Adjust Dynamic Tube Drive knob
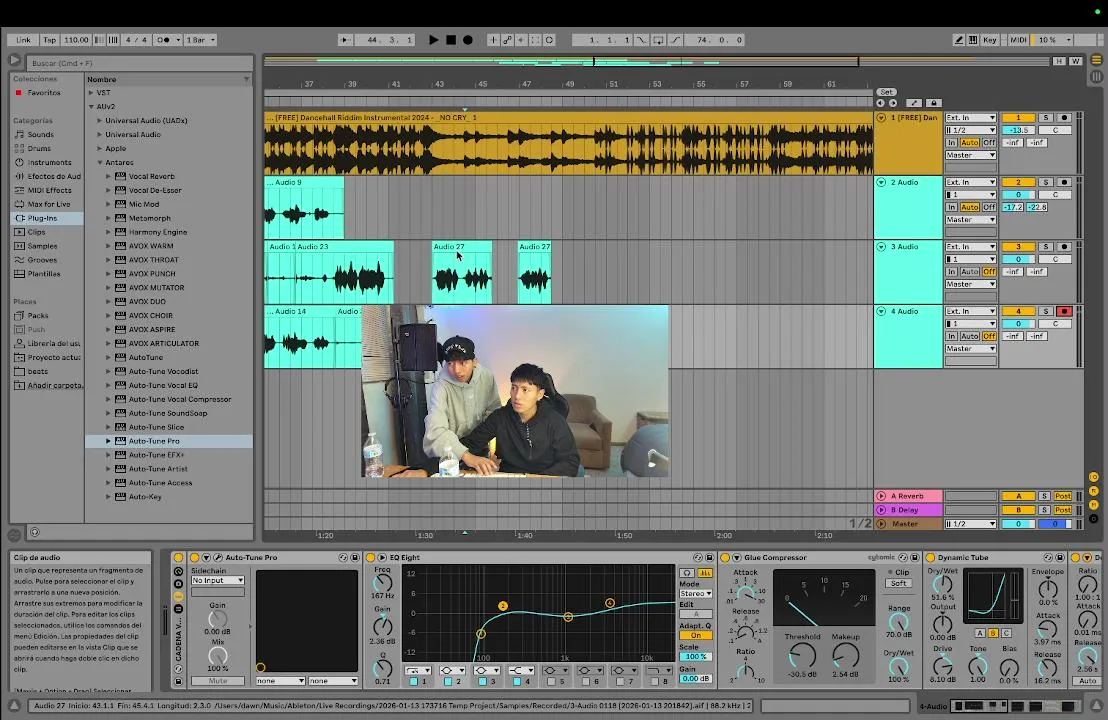The image size is (1108, 720). 942,666
